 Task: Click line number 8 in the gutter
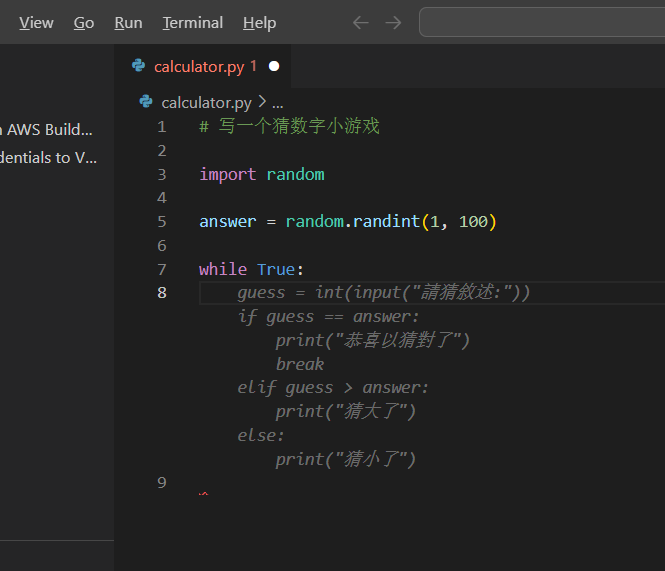pyautogui.click(x=162, y=292)
